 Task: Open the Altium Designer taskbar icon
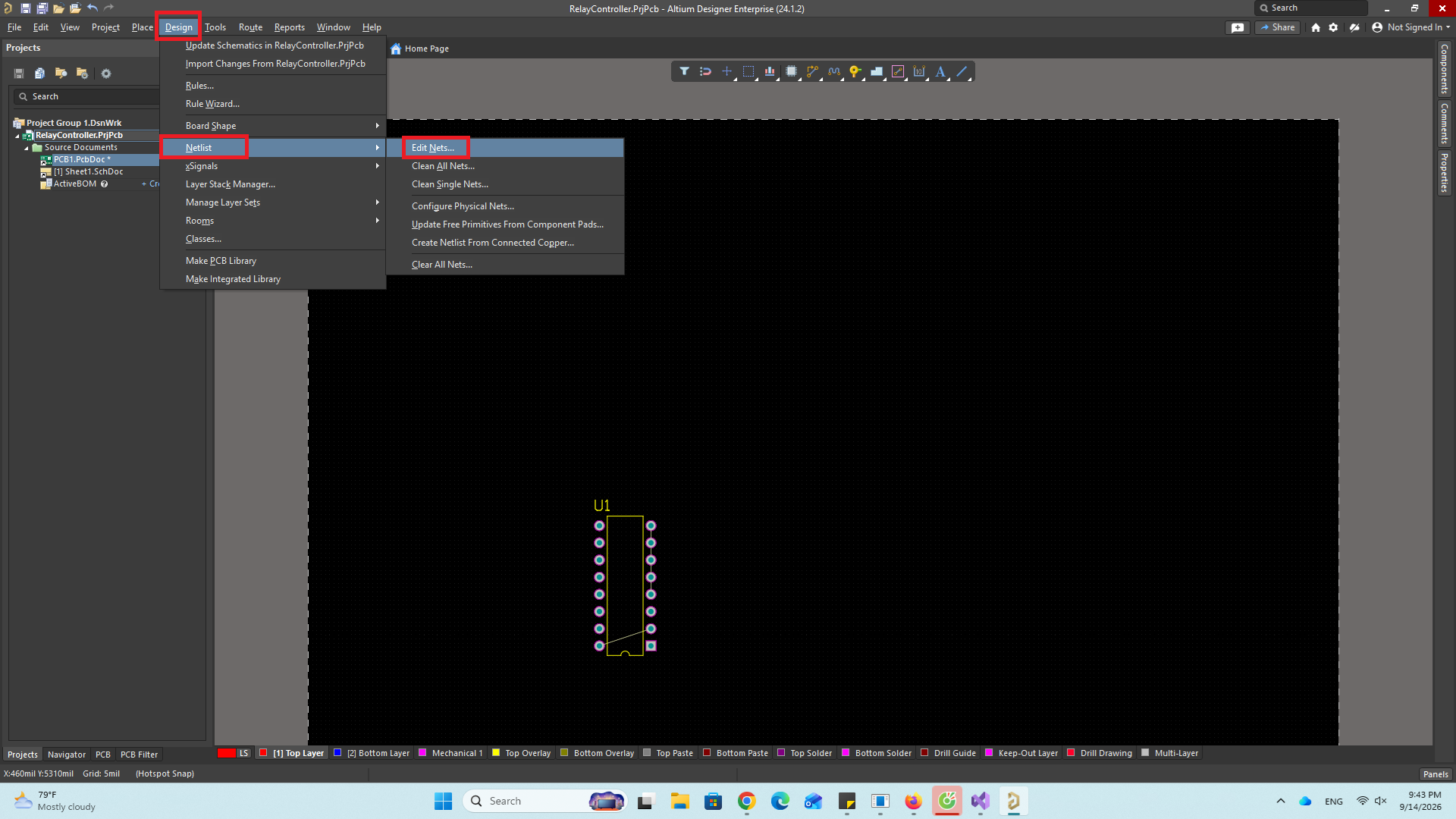click(x=1013, y=801)
